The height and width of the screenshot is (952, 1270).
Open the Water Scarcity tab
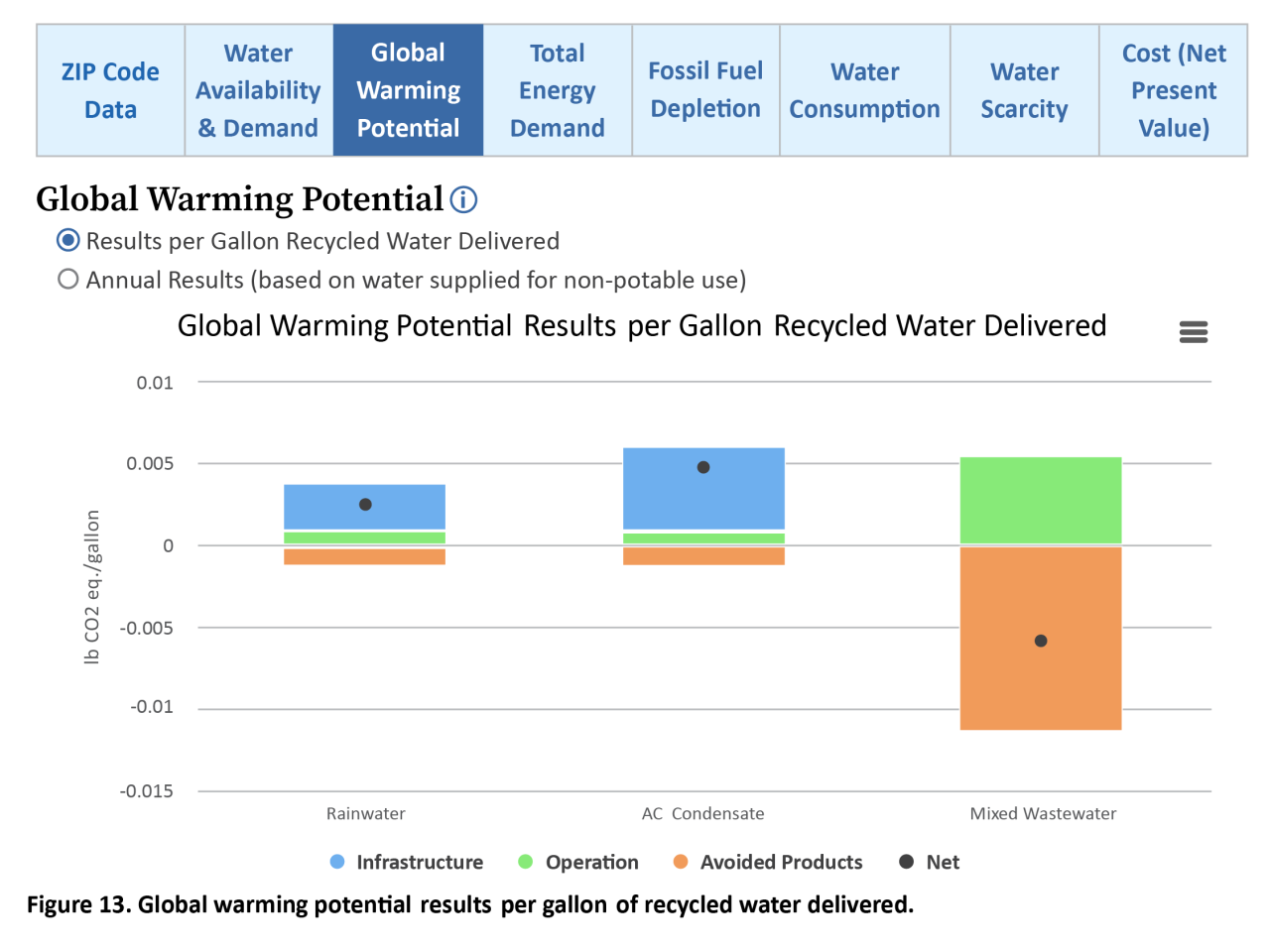1024,90
